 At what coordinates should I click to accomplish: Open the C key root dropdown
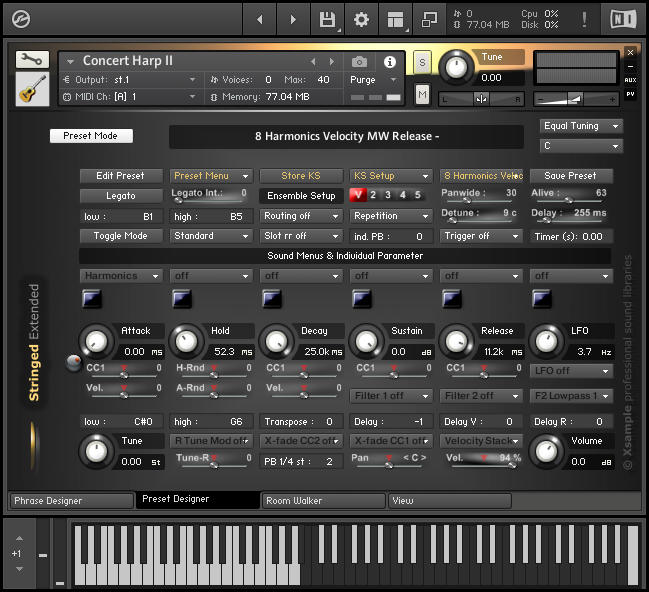[581, 146]
